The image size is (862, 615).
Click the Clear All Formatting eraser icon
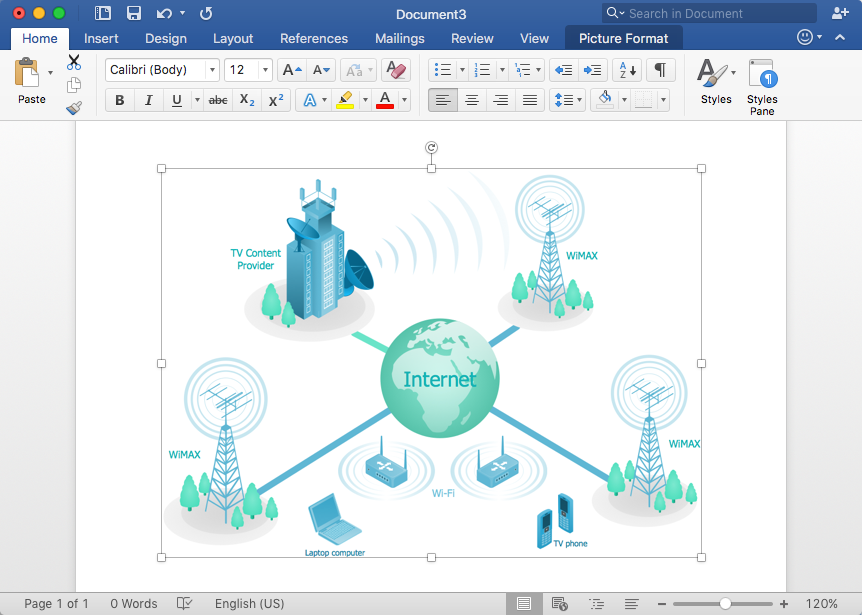point(396,70)
